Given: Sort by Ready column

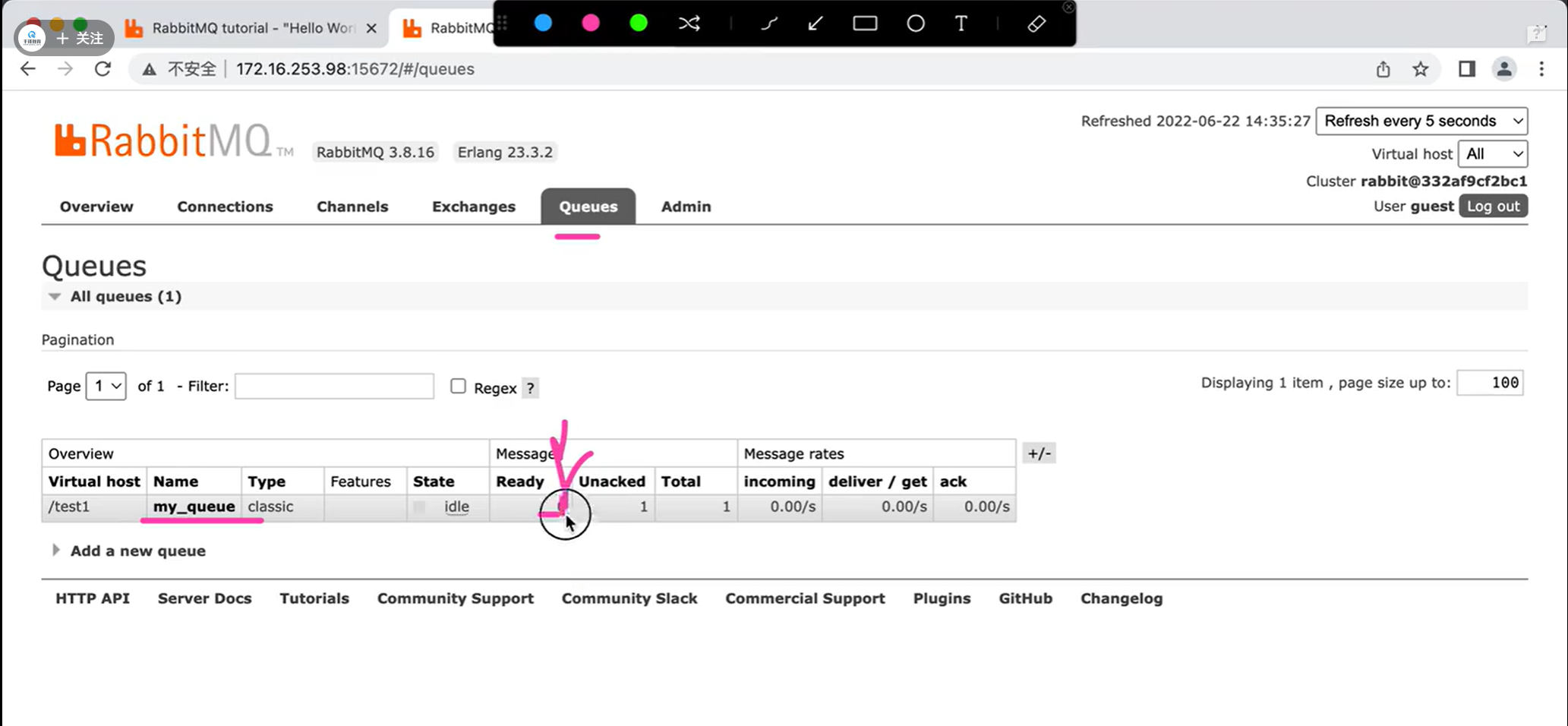Looking at the screenshot, I should 520,481.
